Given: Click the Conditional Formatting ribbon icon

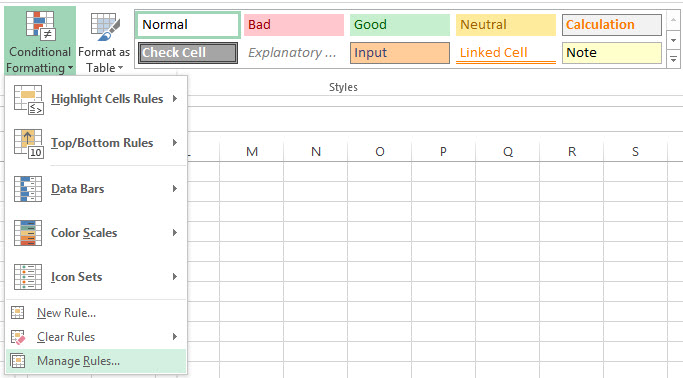Looking at the screenshot, I should pos(40,25).
